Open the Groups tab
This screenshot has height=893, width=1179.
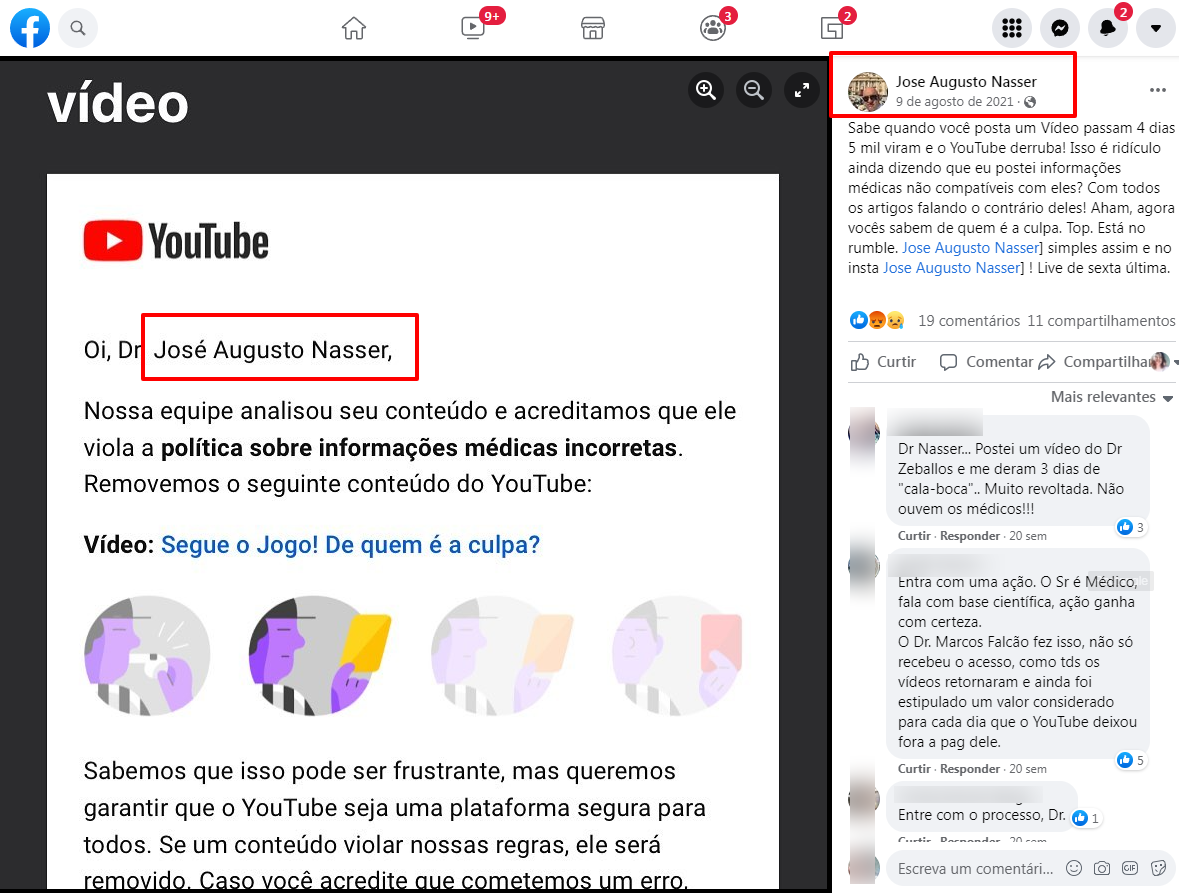coord(712,29)
